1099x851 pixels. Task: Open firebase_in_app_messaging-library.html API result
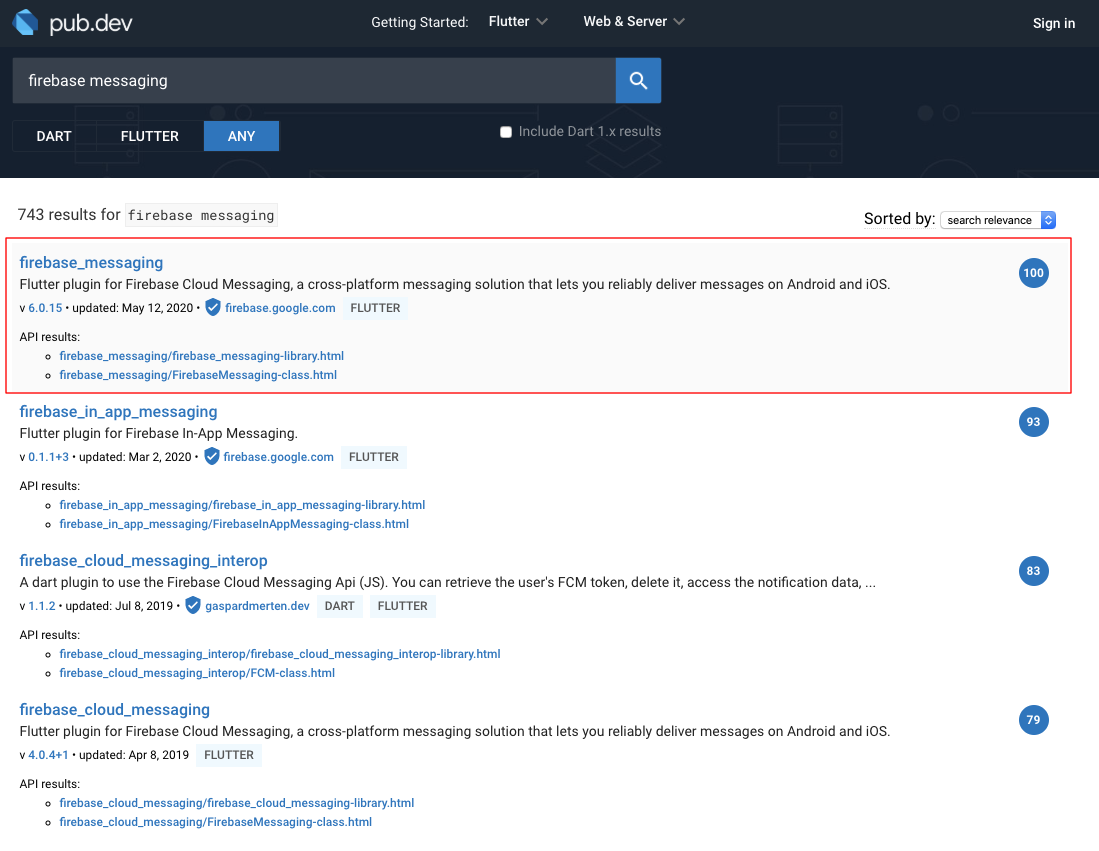point(243,505)
